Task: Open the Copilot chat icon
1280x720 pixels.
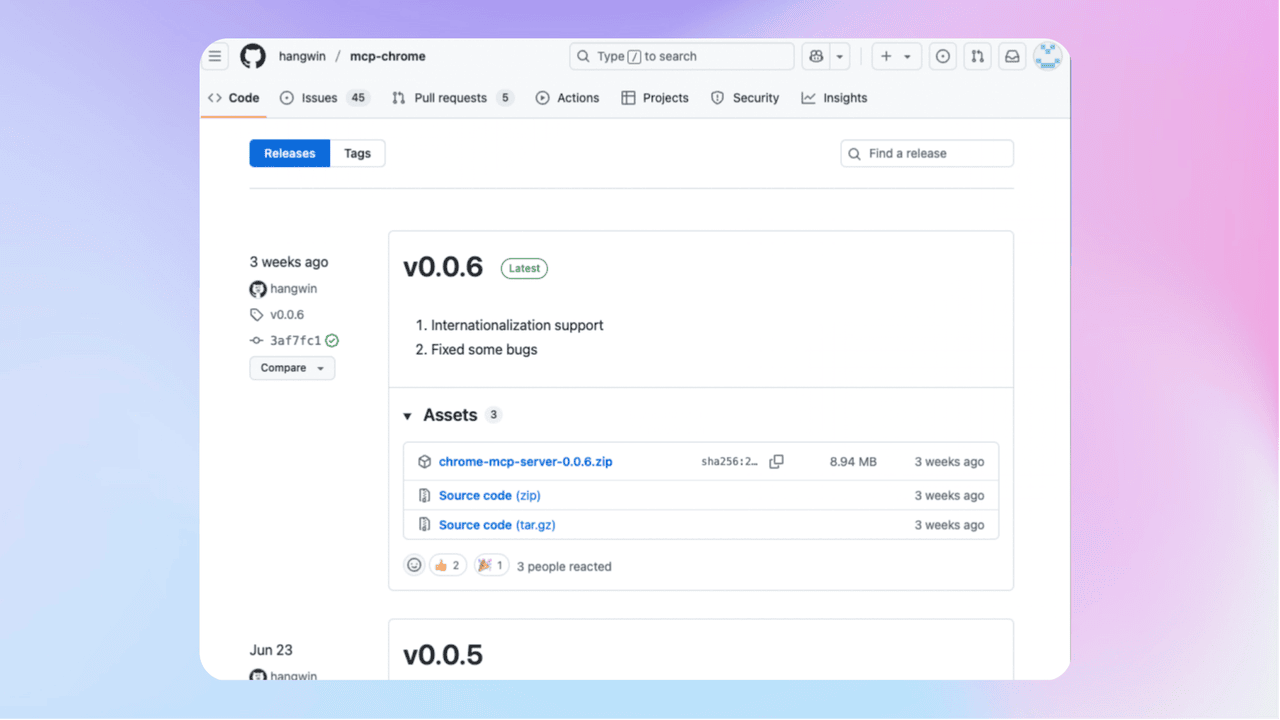Action: [816, 57]
